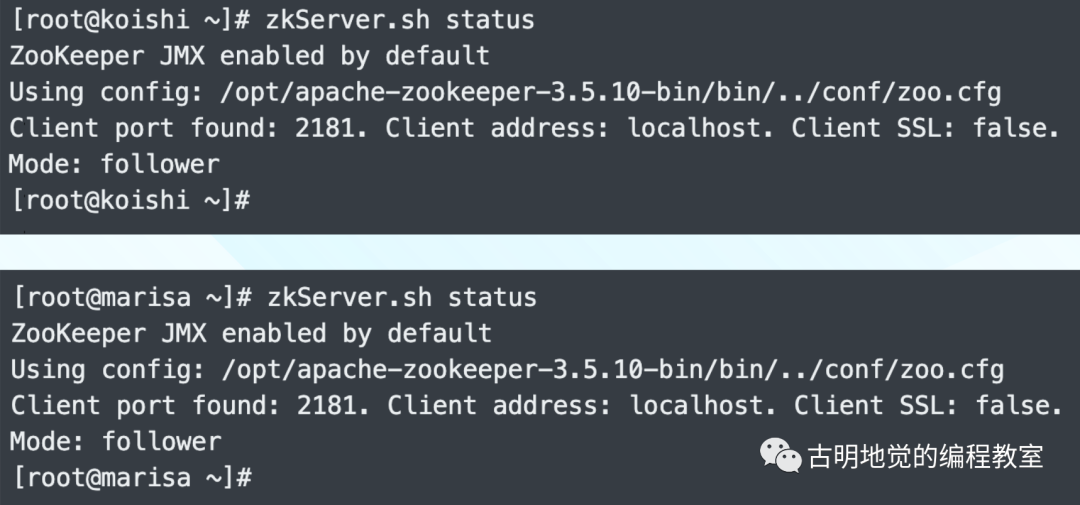The width and height of the screenshot is (1080, 505).
Task: Click the zoo.cfg config path in koishi terminal
Action: tap(610, 92)
